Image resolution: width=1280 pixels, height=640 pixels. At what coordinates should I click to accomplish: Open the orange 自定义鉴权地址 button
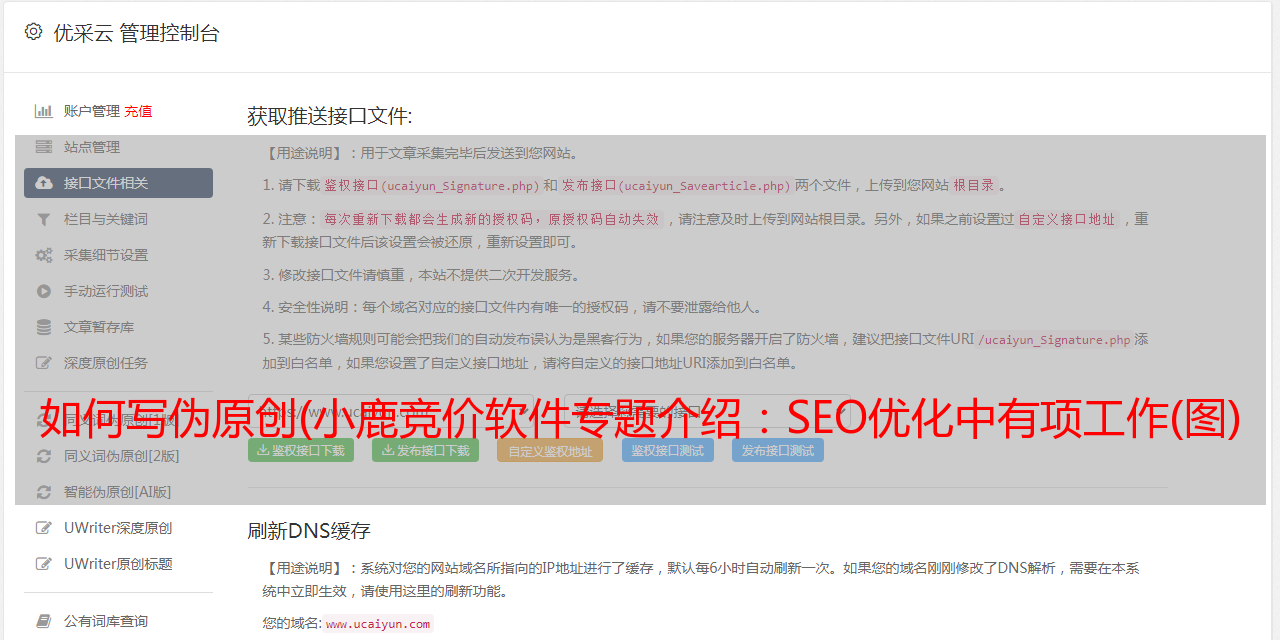click(x=550, y=450)
